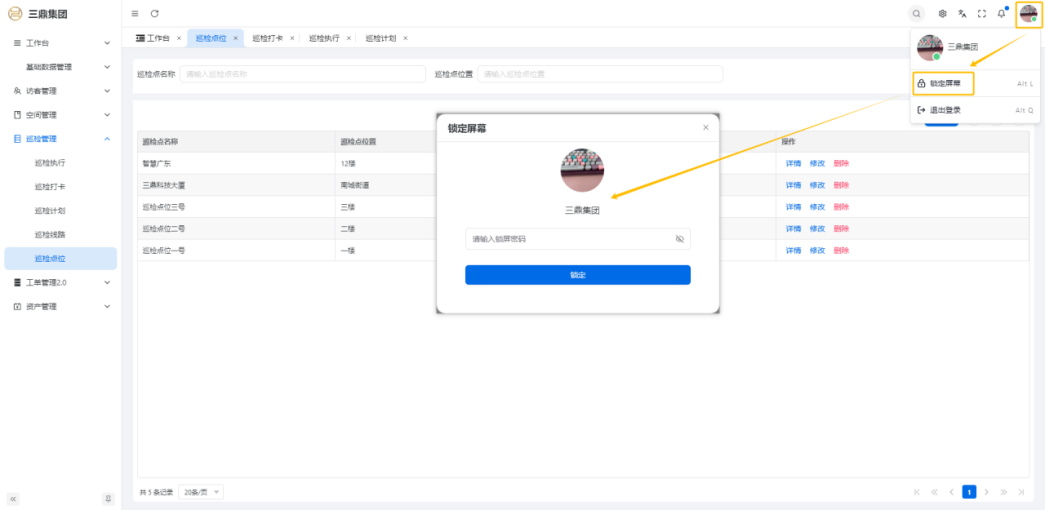
Task: Open the notifications bell
Action: click(x=1001, y=14)
